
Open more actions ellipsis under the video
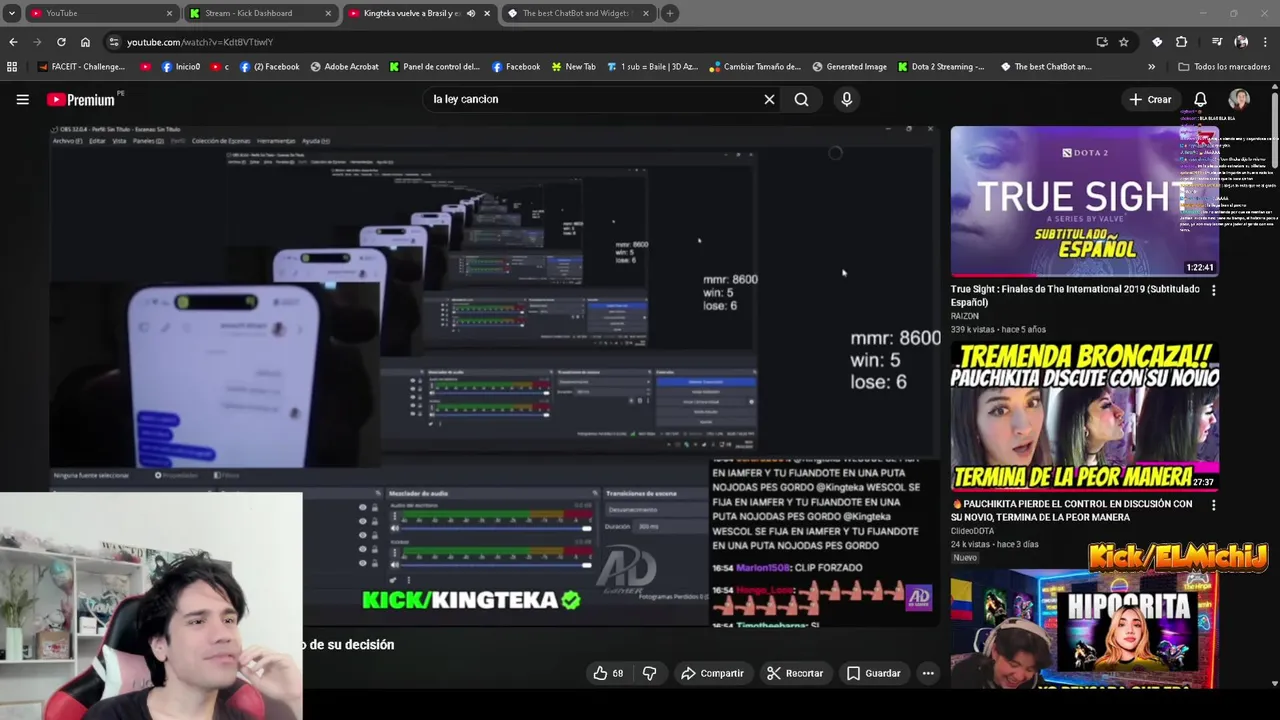click(928, 673)
